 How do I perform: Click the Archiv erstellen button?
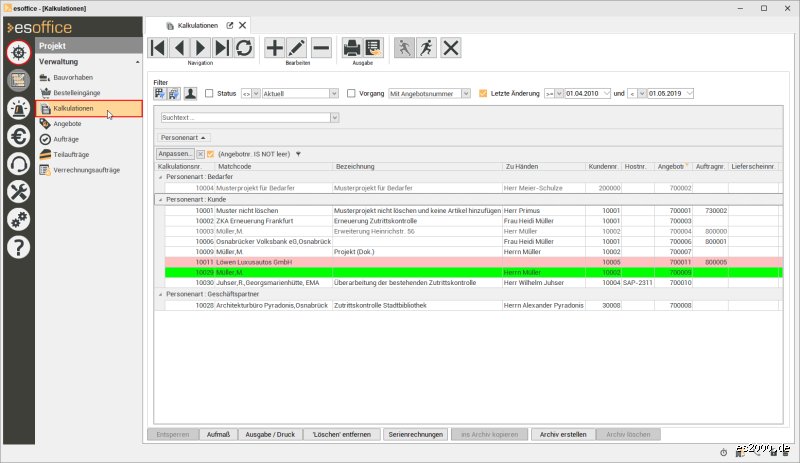point(563,434)
